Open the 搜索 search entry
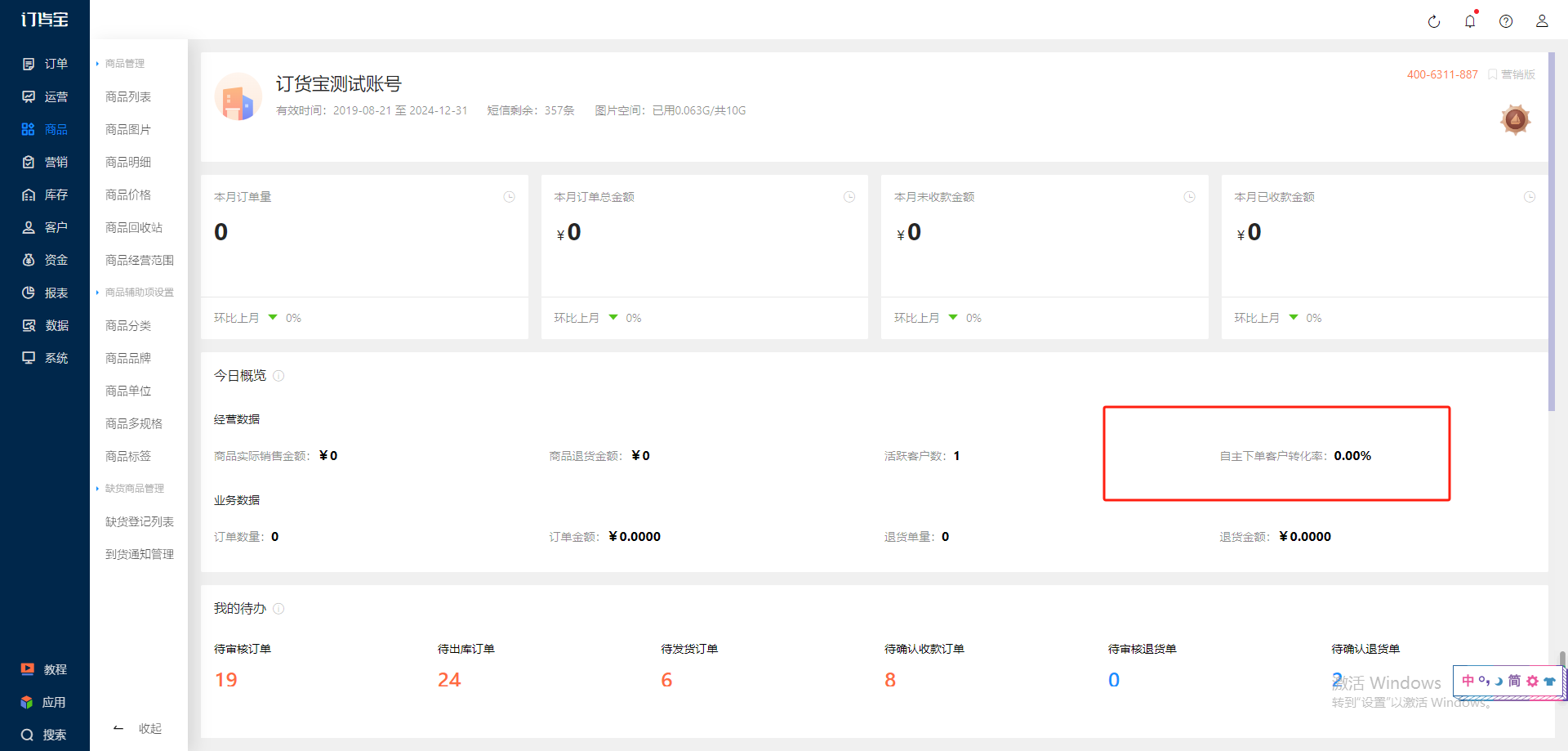Image resolution: width=1568 pixels, height=751 pixels. tap(45, 735)
